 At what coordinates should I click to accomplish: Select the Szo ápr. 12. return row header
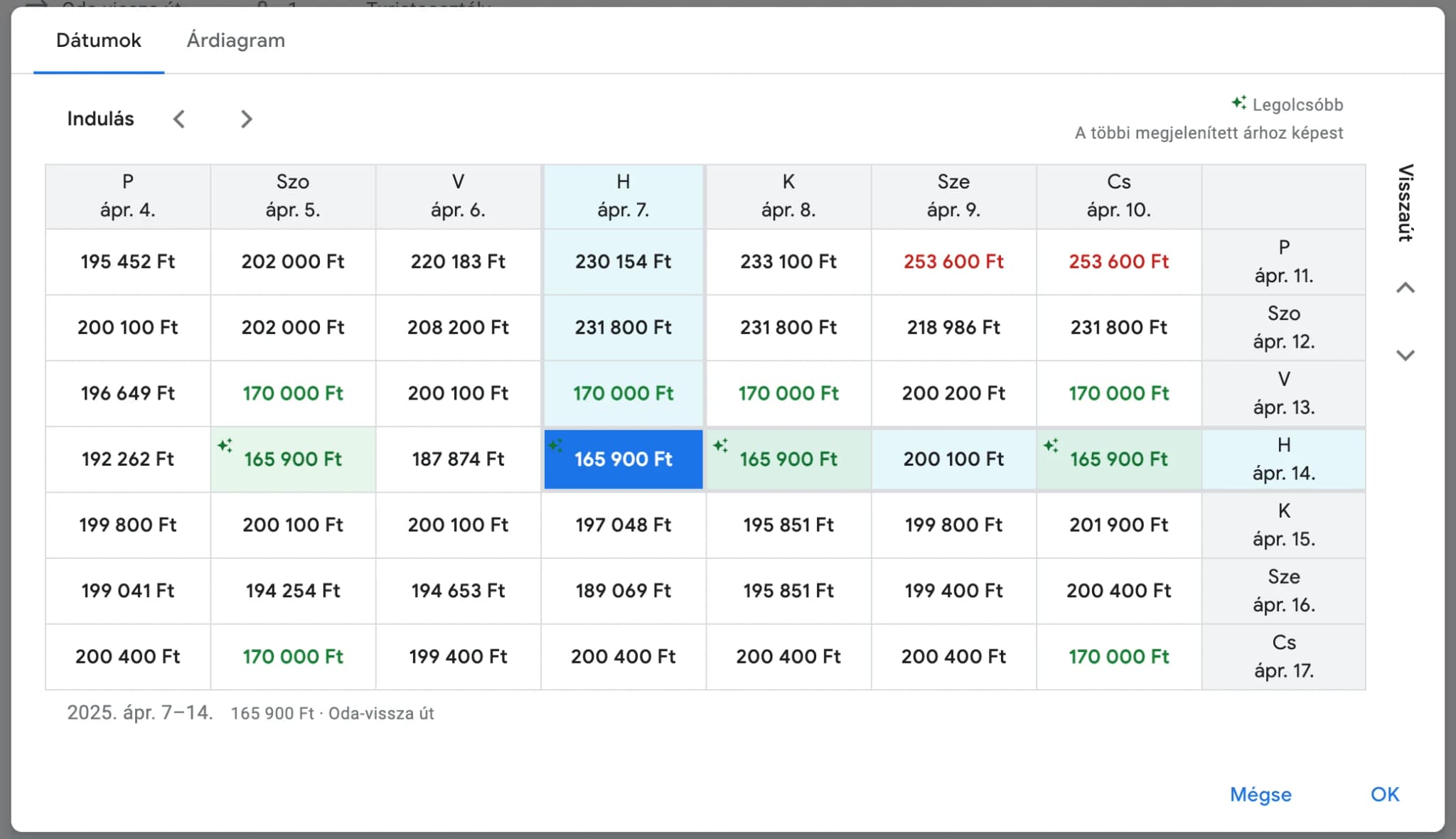[x=1284, y=328]
